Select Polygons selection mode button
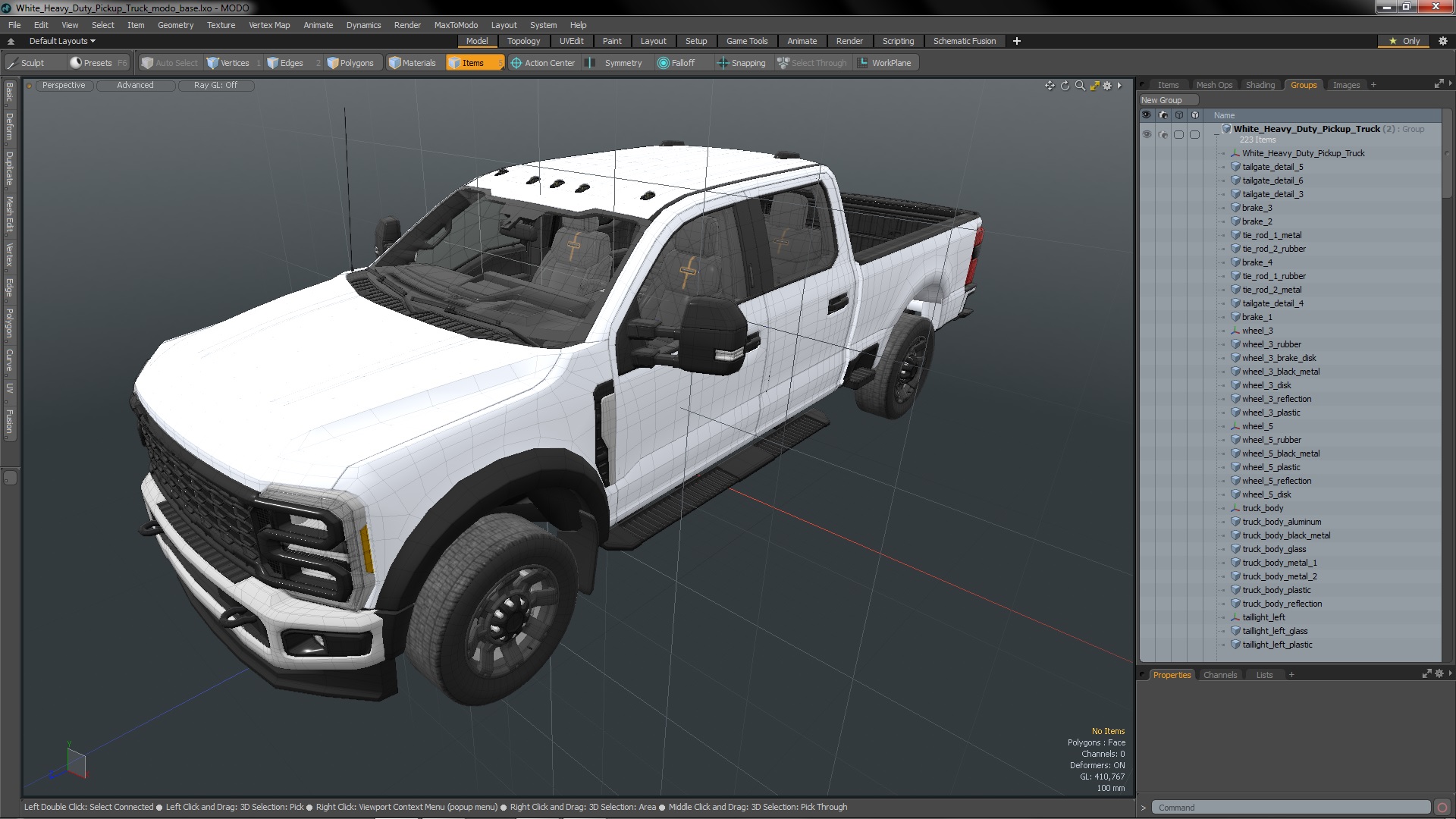 coord(350,63)
